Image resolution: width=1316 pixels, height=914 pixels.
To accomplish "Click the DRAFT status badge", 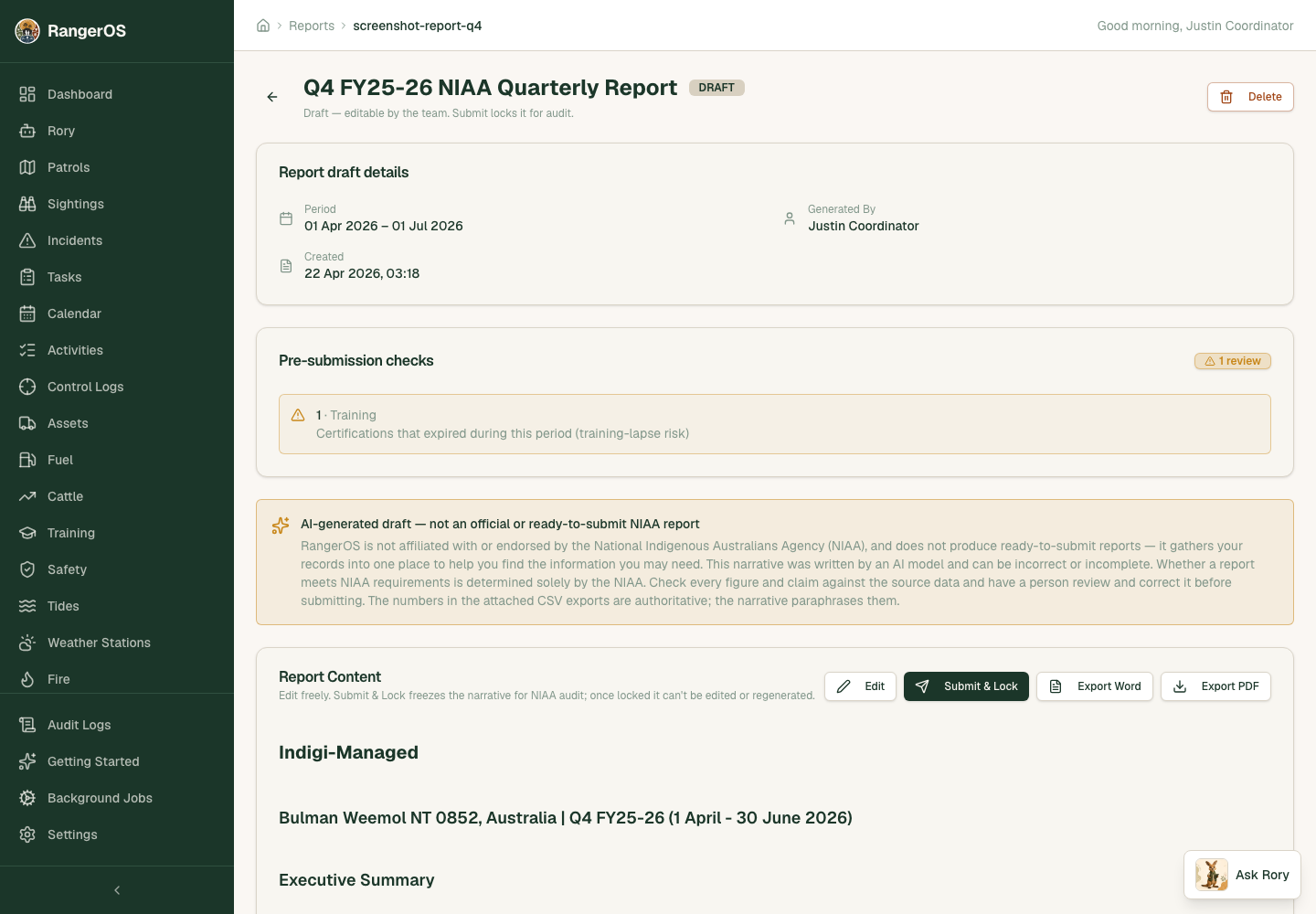I will point(716,88).
